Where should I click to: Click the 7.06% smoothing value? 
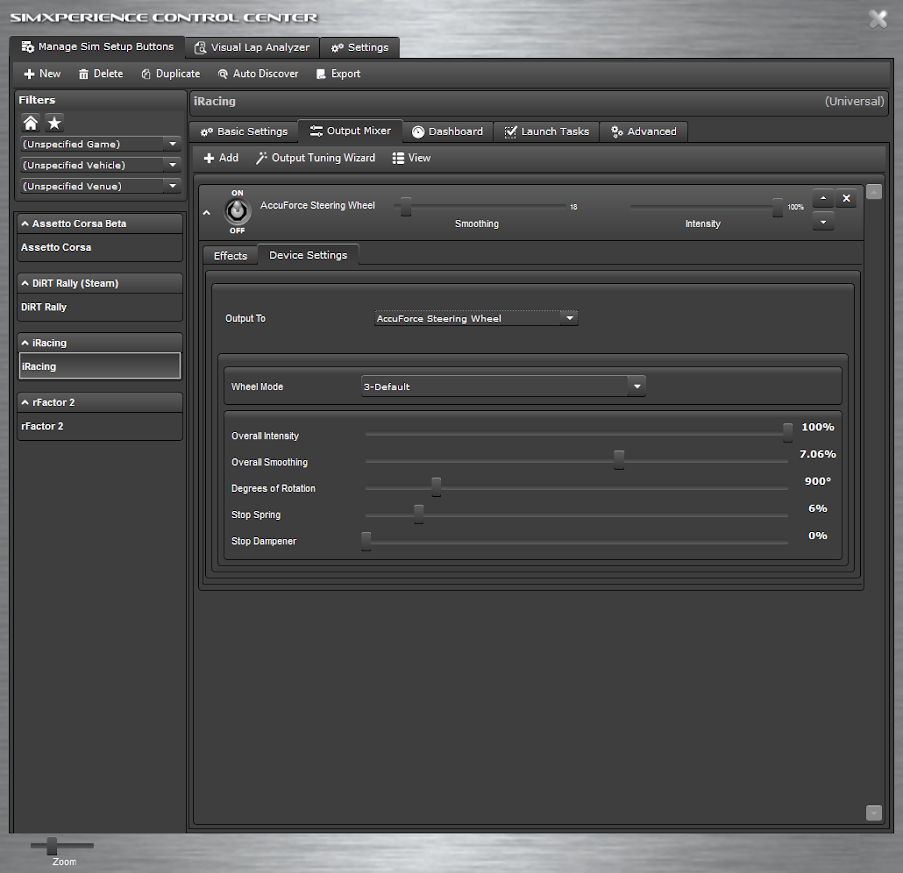point(818,454)
